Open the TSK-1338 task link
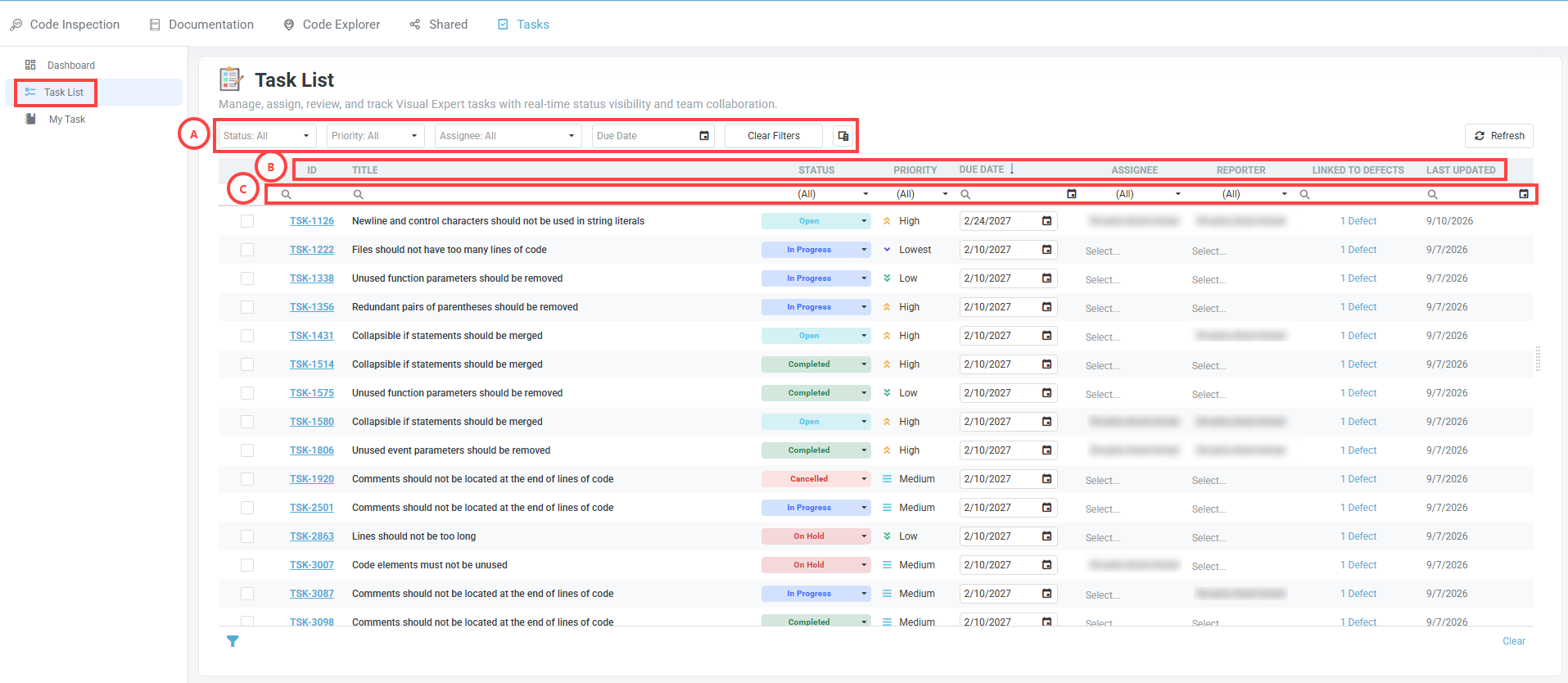Viewport: 1568px width, 683px height. point(312,278)
